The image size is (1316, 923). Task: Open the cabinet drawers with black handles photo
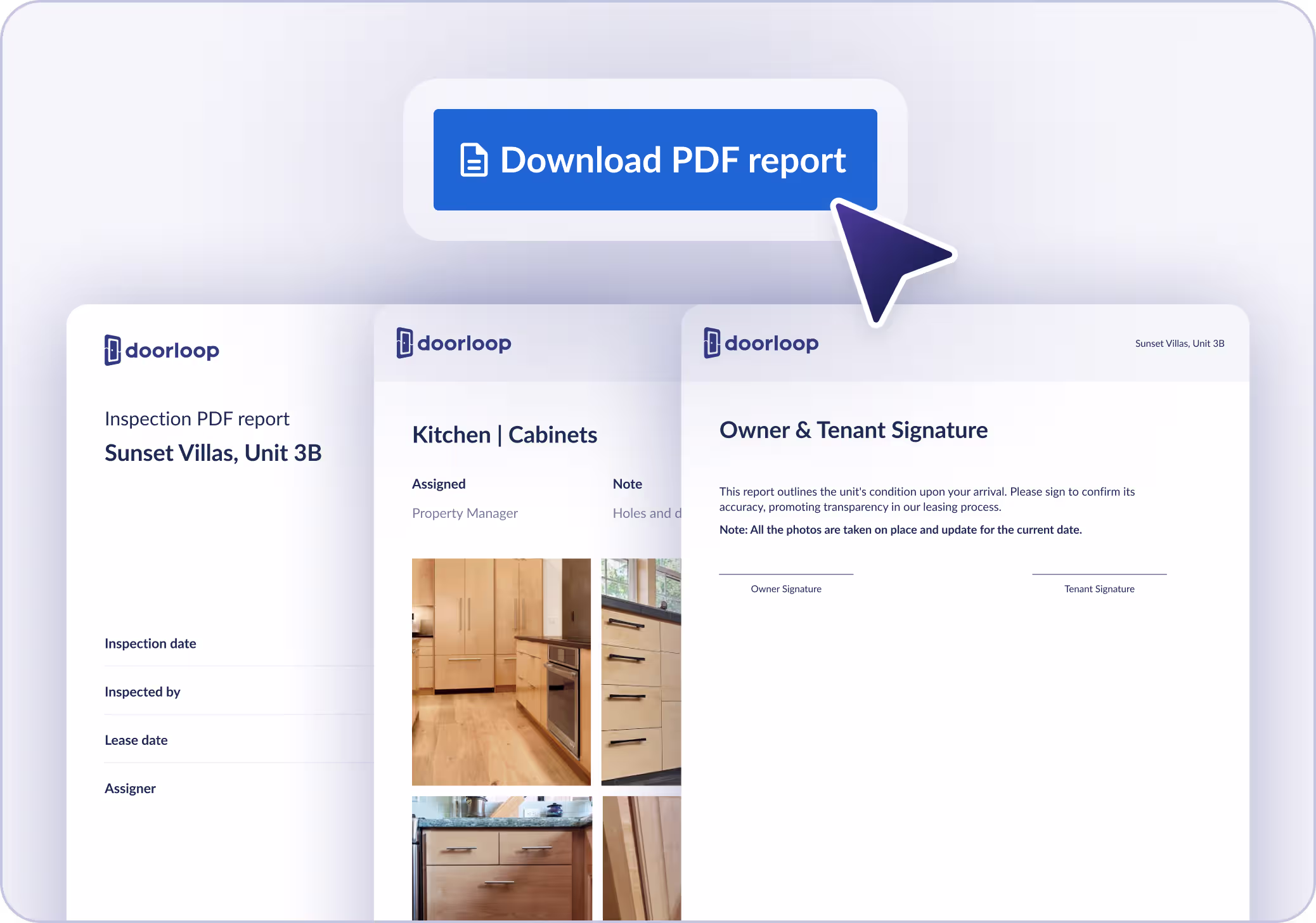(x=641, y=671)
